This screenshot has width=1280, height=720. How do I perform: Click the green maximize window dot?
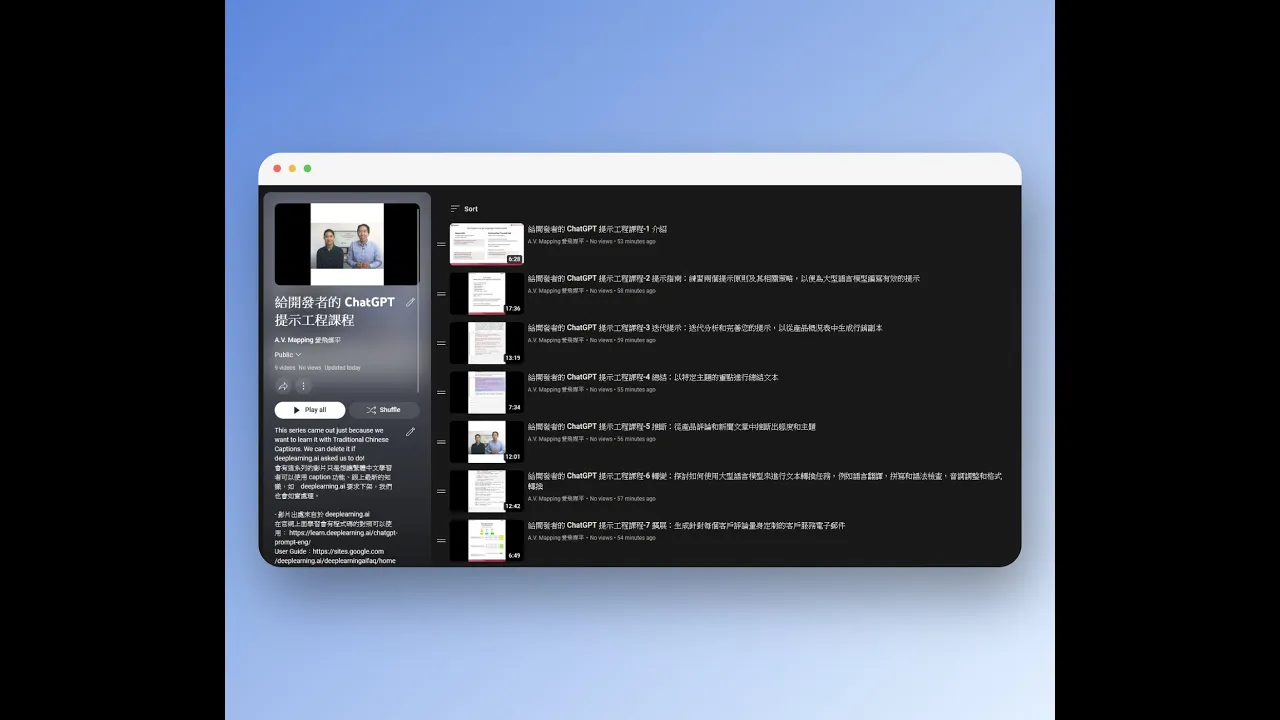(307, 169)
